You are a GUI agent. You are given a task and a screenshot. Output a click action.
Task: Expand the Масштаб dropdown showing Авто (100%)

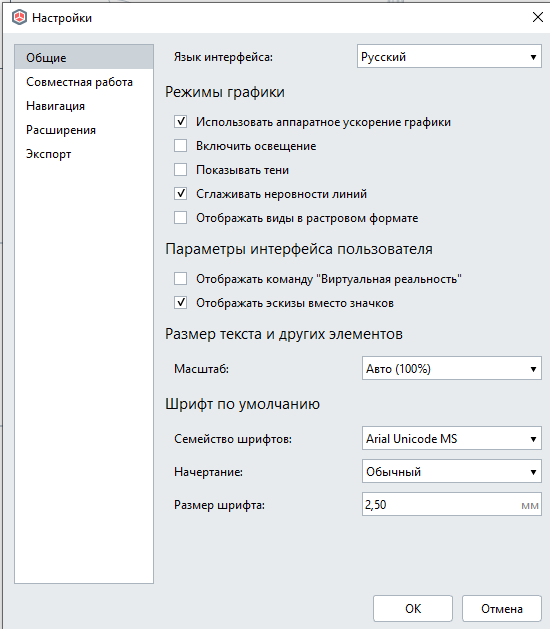click(x=452, y=368)
